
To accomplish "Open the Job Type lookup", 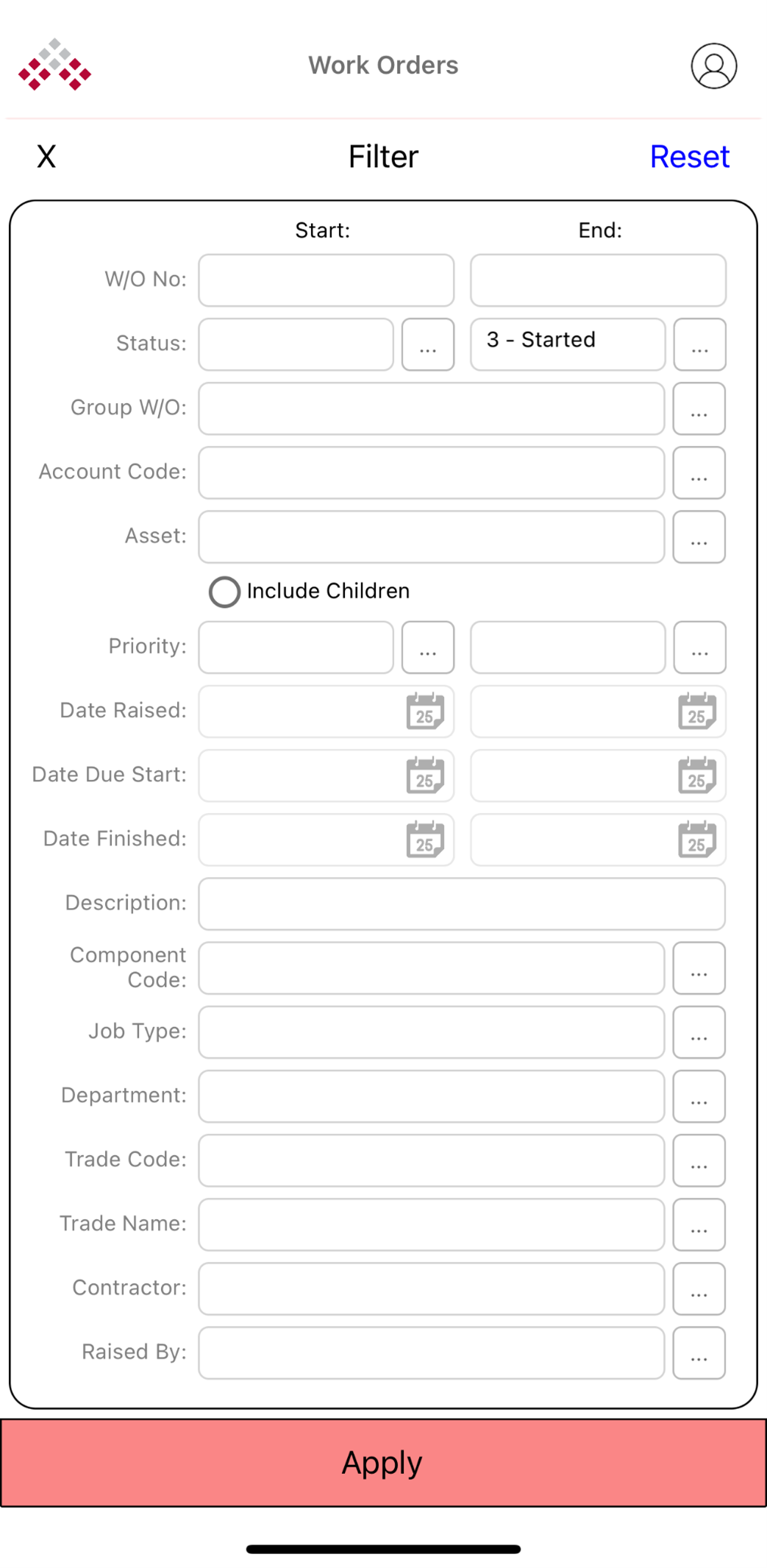I will click(699, 1032).
